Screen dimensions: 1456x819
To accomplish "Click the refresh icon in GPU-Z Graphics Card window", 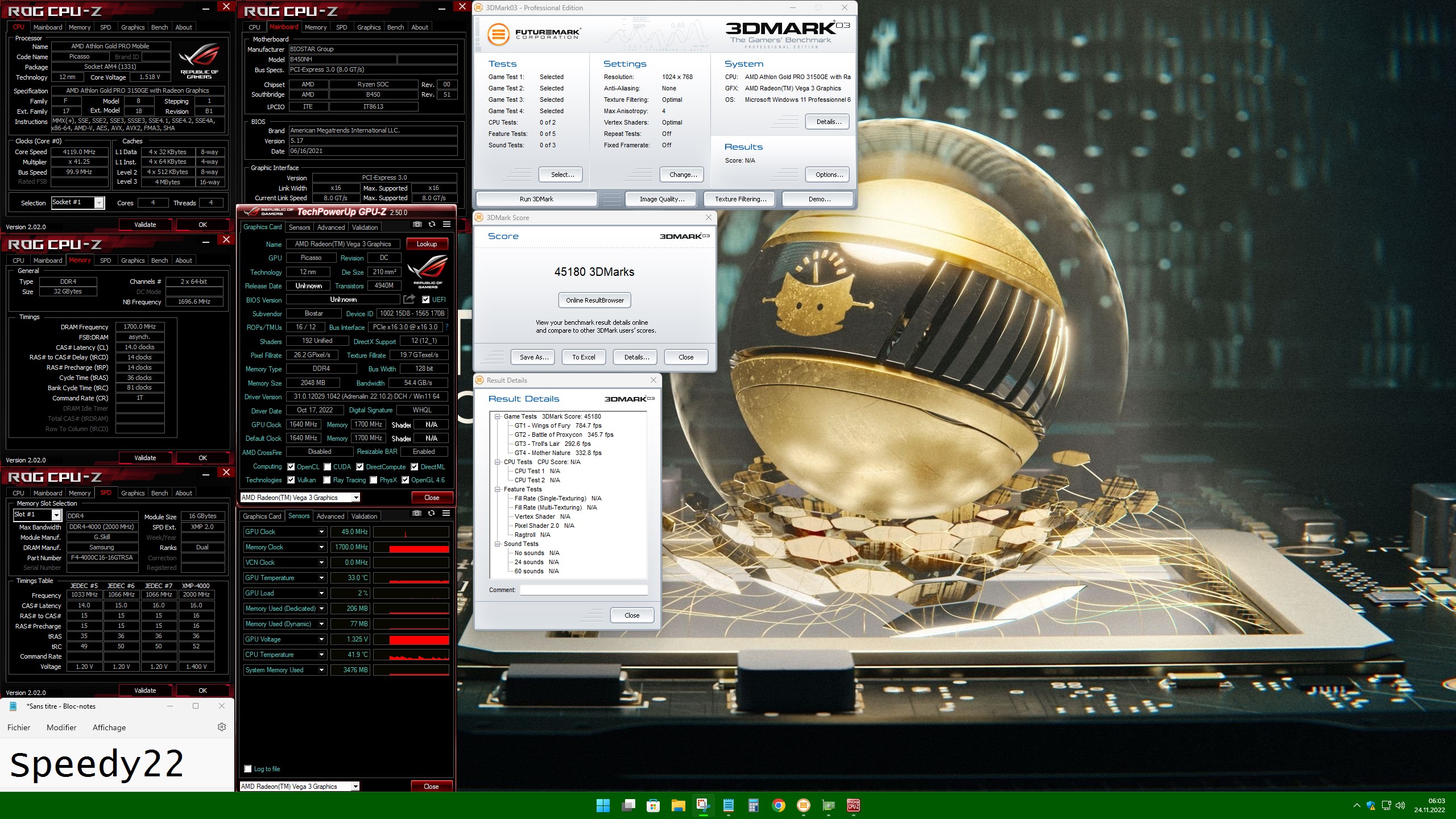I will [x=432, y=225].
